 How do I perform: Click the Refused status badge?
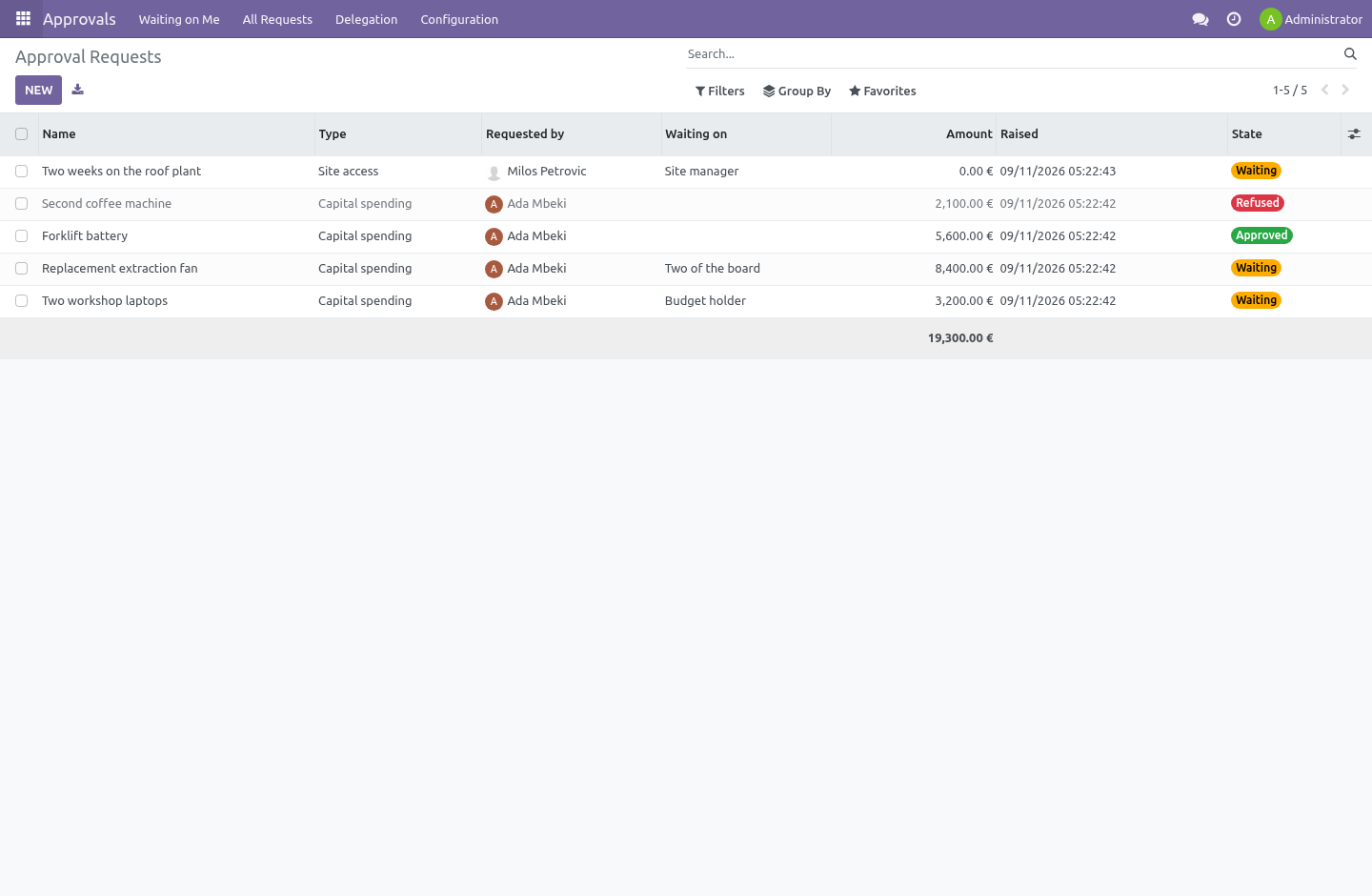(x=1258, y=203)
